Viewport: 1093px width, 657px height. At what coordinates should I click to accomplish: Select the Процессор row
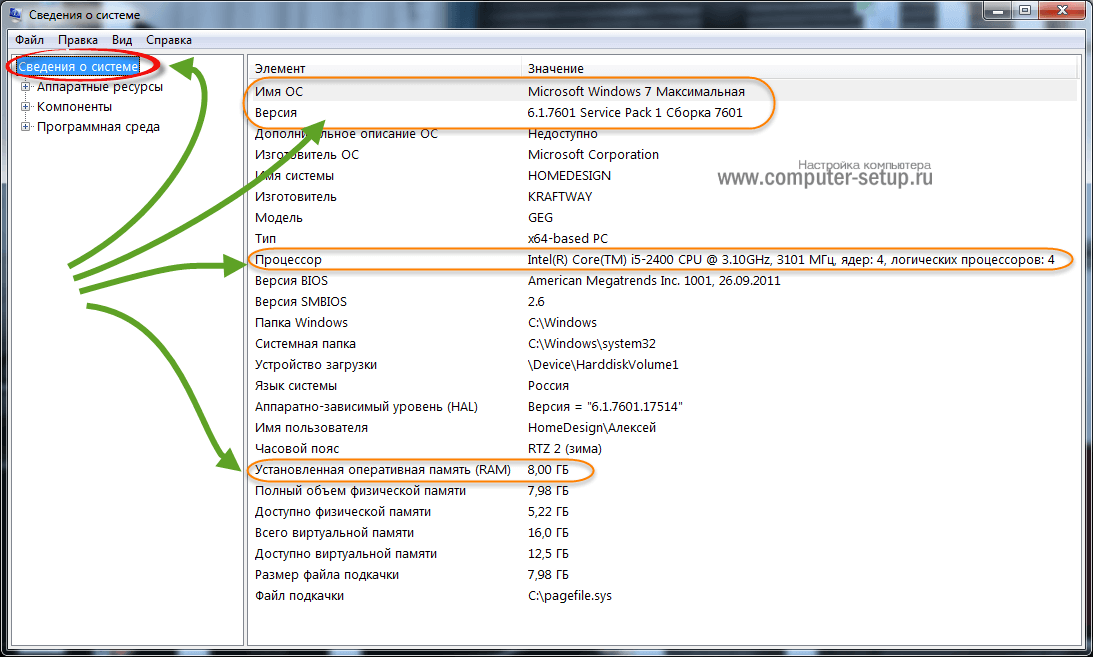288,260
